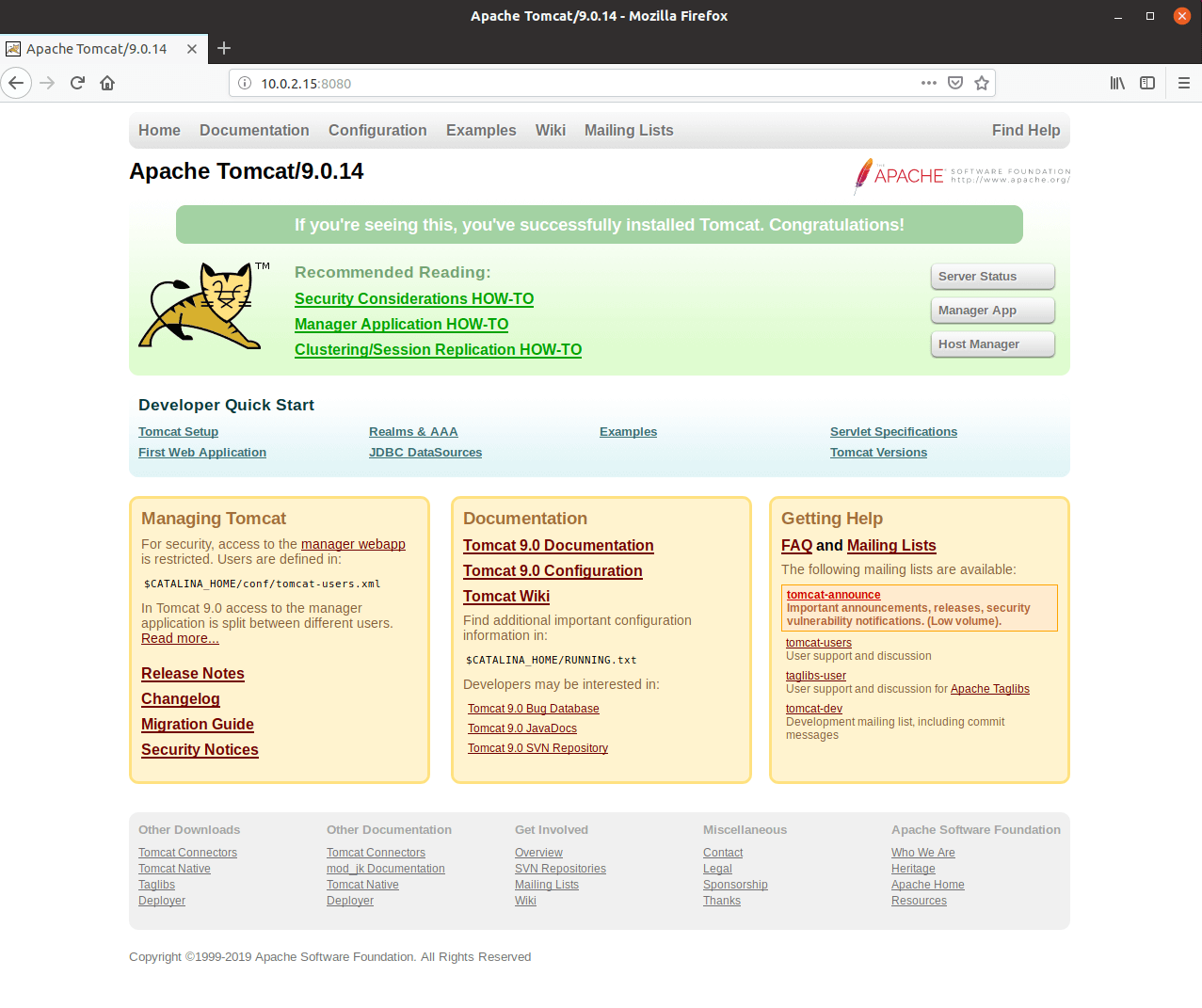This screenshot has width=1202, height=1008.
Task: Open Documentation in the top navigation
Action: (x=254, y=130)
